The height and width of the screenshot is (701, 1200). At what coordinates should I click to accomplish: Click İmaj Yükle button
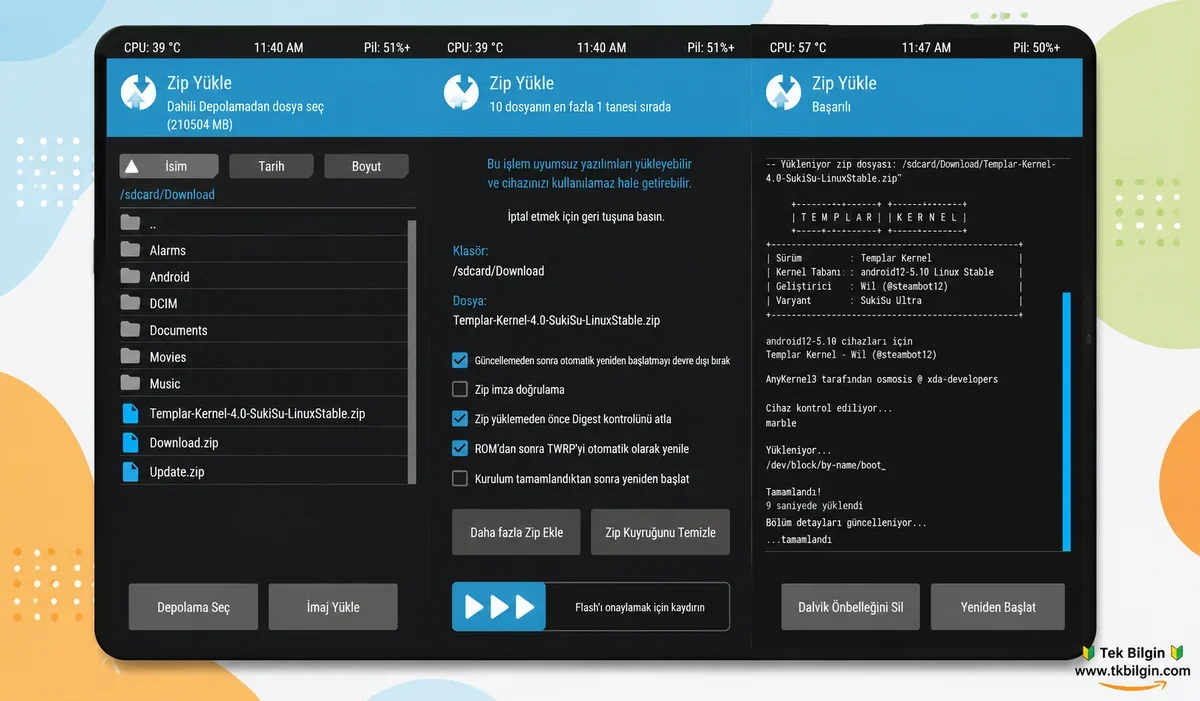tap(333, 607)
